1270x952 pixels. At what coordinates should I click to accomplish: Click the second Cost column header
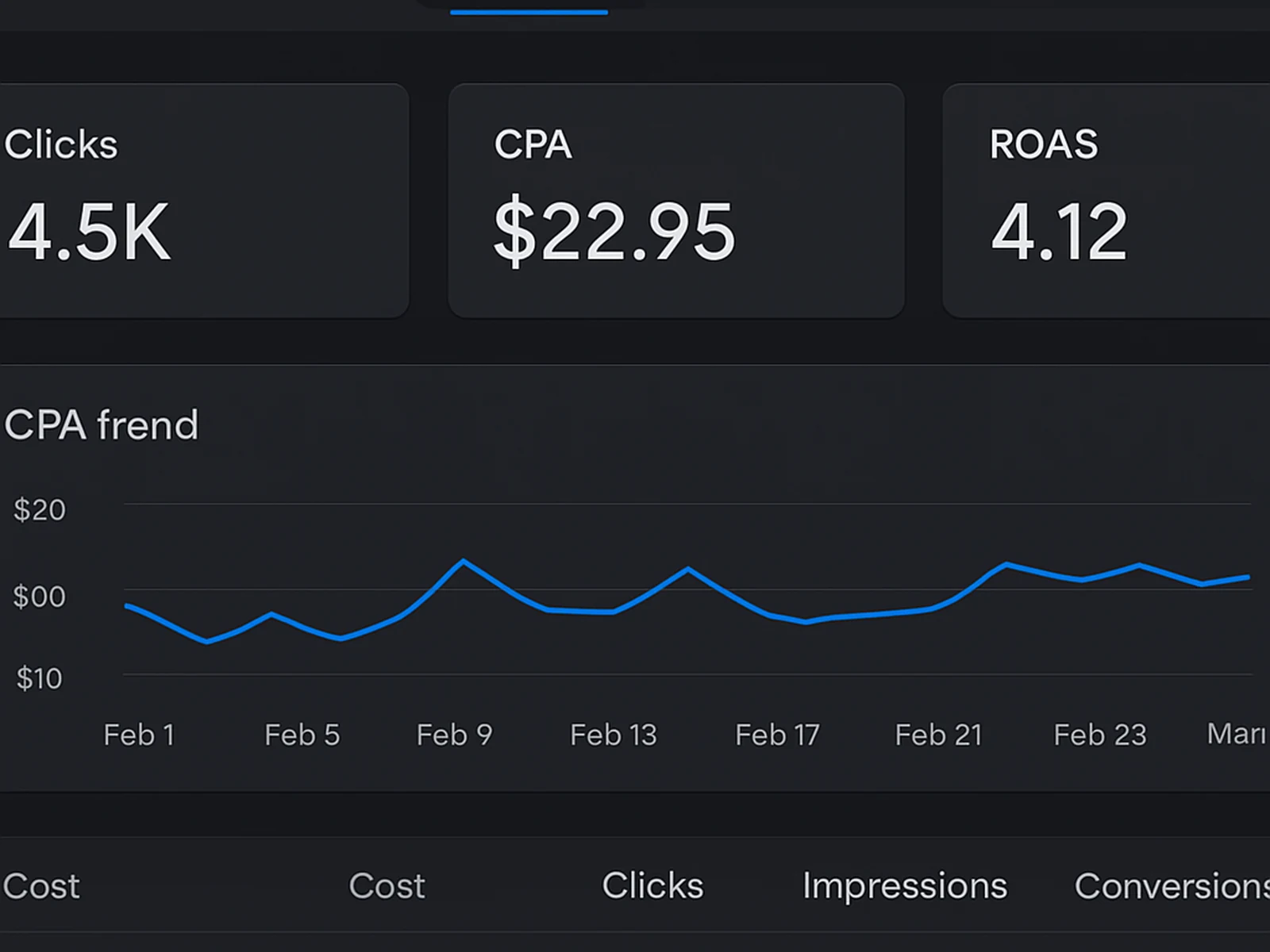click(x=387, y=886)
